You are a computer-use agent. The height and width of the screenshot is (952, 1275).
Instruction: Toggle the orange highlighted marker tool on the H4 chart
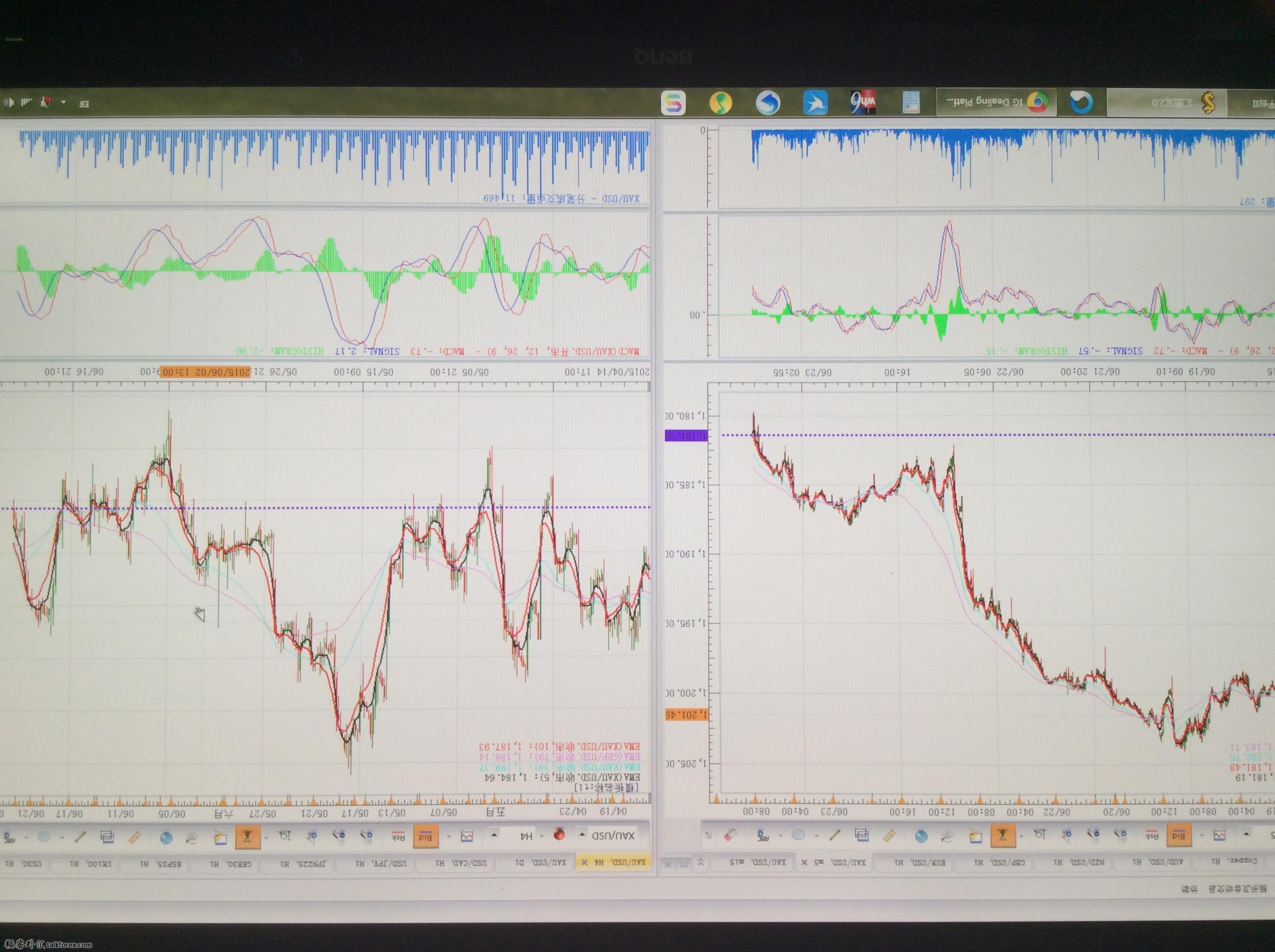point(248,837)
